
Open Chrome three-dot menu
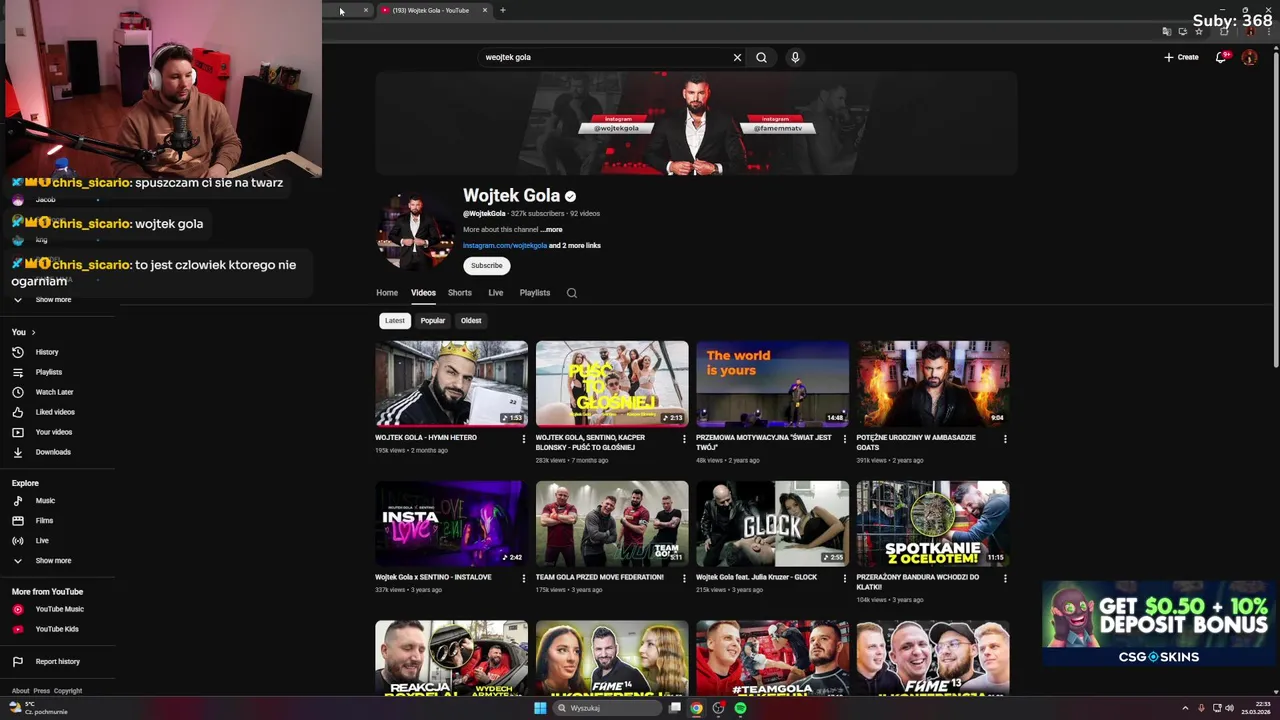[1268, 31]
